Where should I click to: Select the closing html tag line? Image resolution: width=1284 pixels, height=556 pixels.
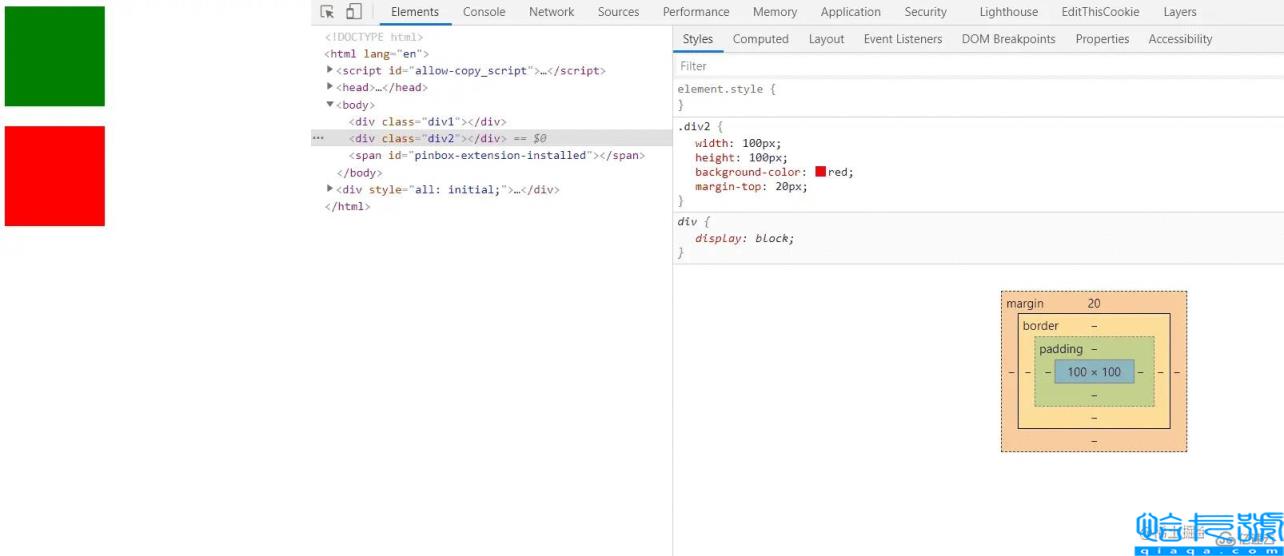tap(348, 207)
